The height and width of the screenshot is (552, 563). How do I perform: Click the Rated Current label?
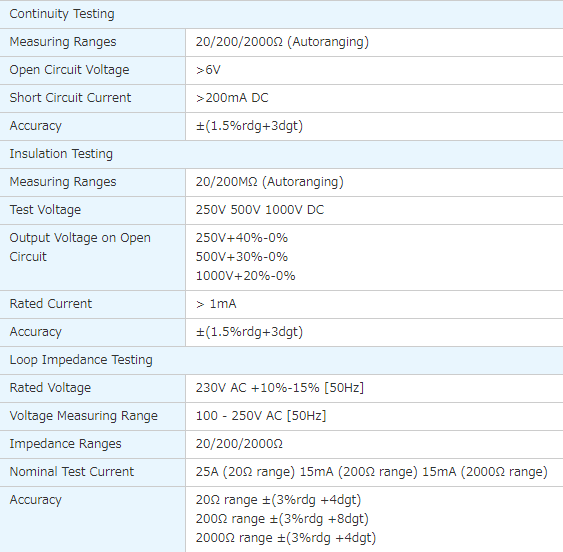51,304
